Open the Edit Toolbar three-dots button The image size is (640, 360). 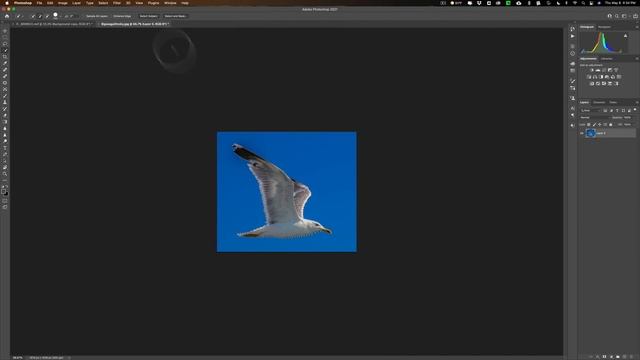click(5, 180)
